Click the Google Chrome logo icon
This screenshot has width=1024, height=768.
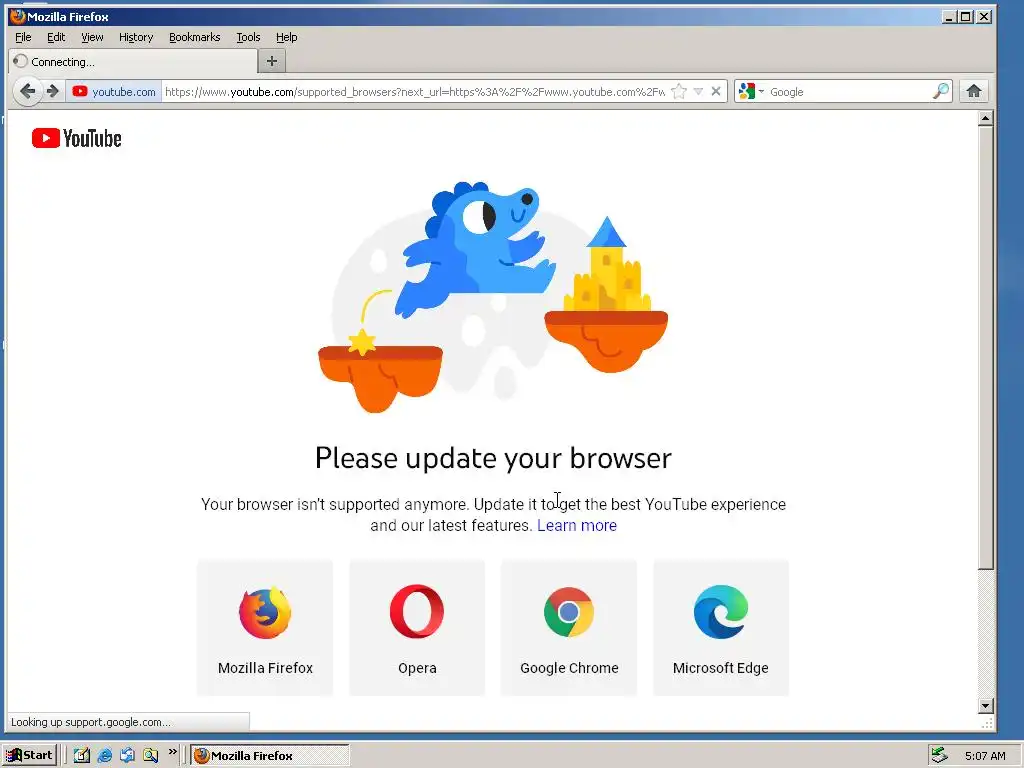[569, 612]
